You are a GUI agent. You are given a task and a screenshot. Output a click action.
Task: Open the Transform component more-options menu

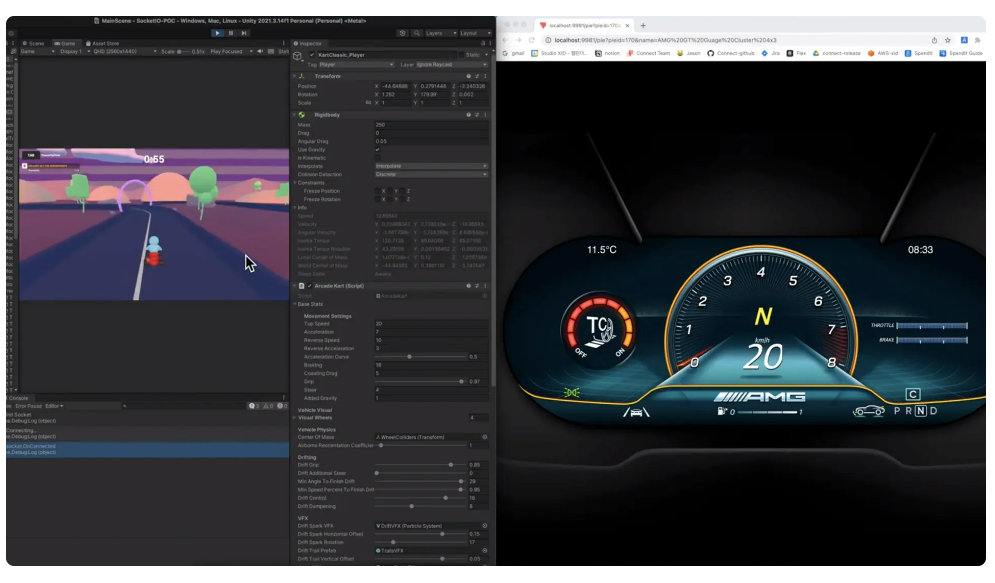(485, 76)
